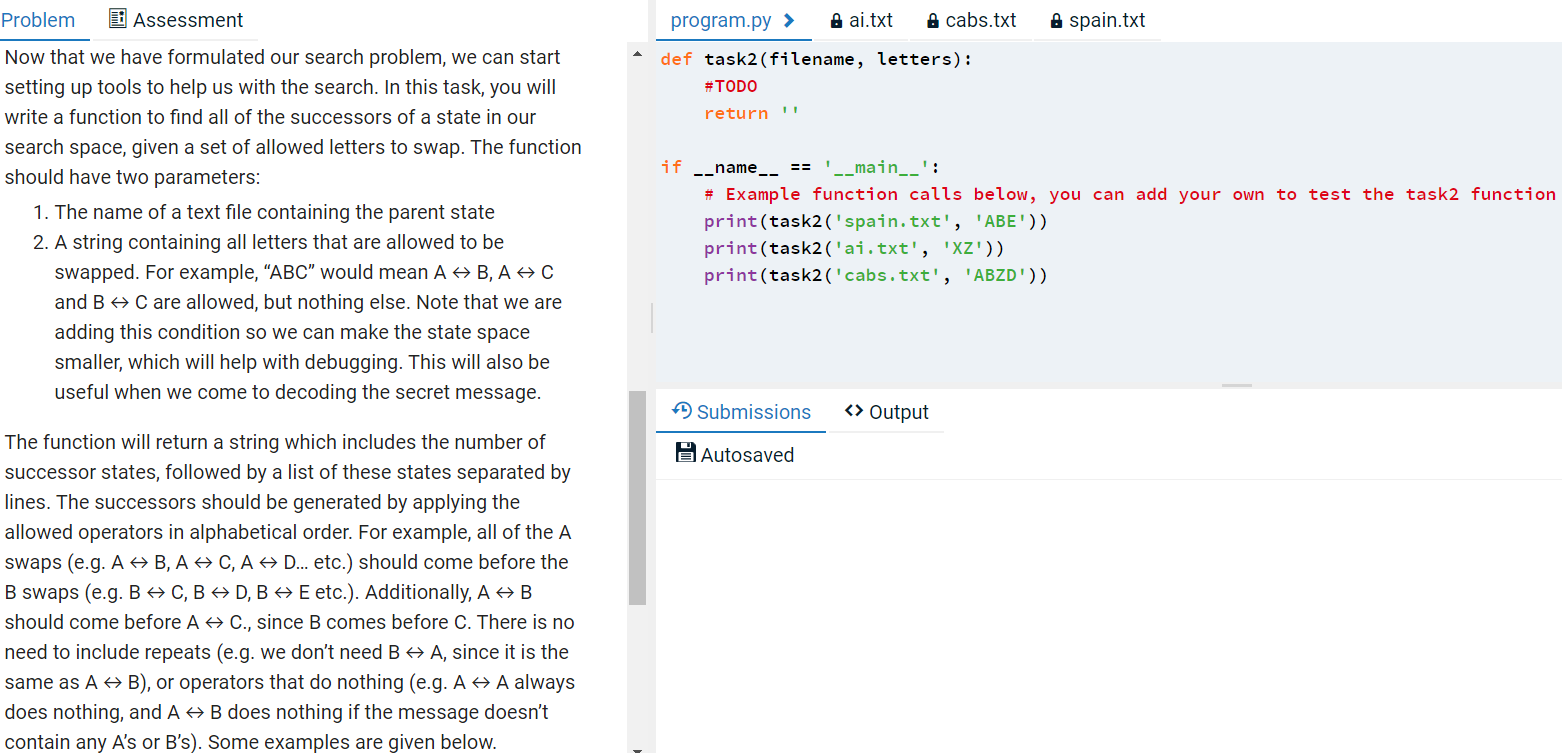Click the lock icon on cabs.txt tab
1562x753 pixels.
coord(932,19)
